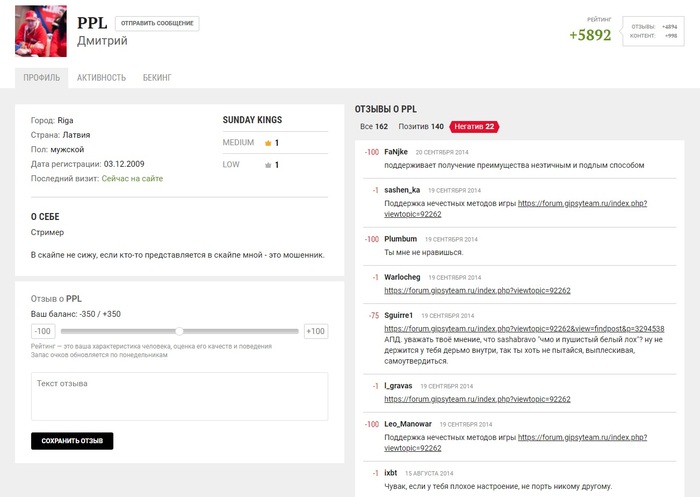Open the findpost forum link in Sguirre1's review

tap(524, 329)
